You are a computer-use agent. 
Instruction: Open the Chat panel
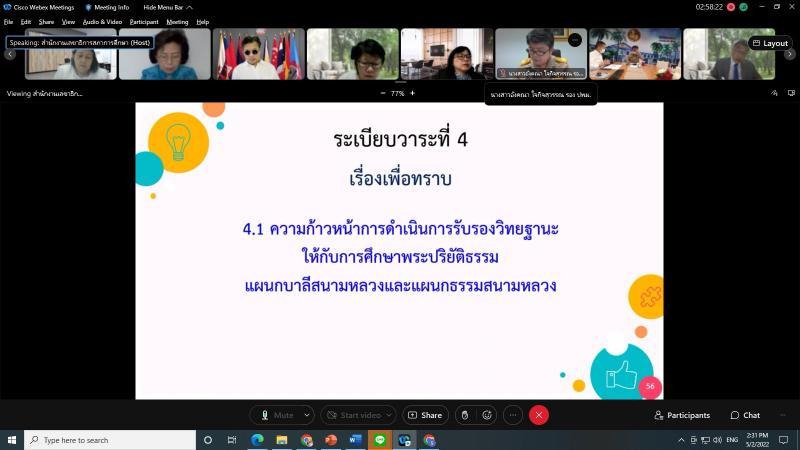click(x=745, y=415)
